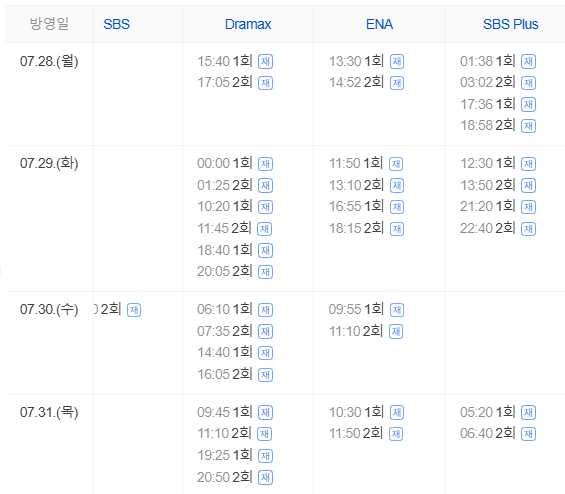Click rerun icon for Dramax 00:00 episode 1

(x=265, y=164)
